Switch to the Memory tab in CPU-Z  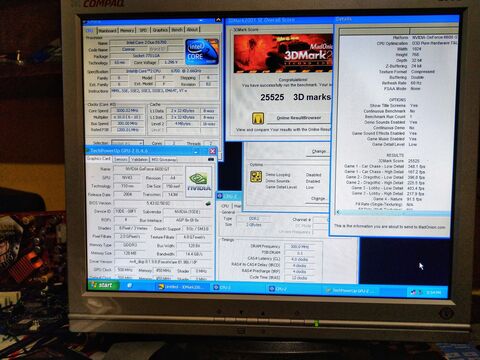[x=127, y=30]
